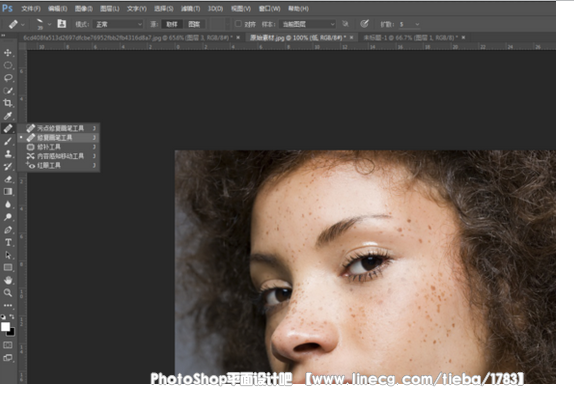Set source to 图案 (Pattern)
The height and width of the screenshot is (396, 574).
(x=194, y=24)
